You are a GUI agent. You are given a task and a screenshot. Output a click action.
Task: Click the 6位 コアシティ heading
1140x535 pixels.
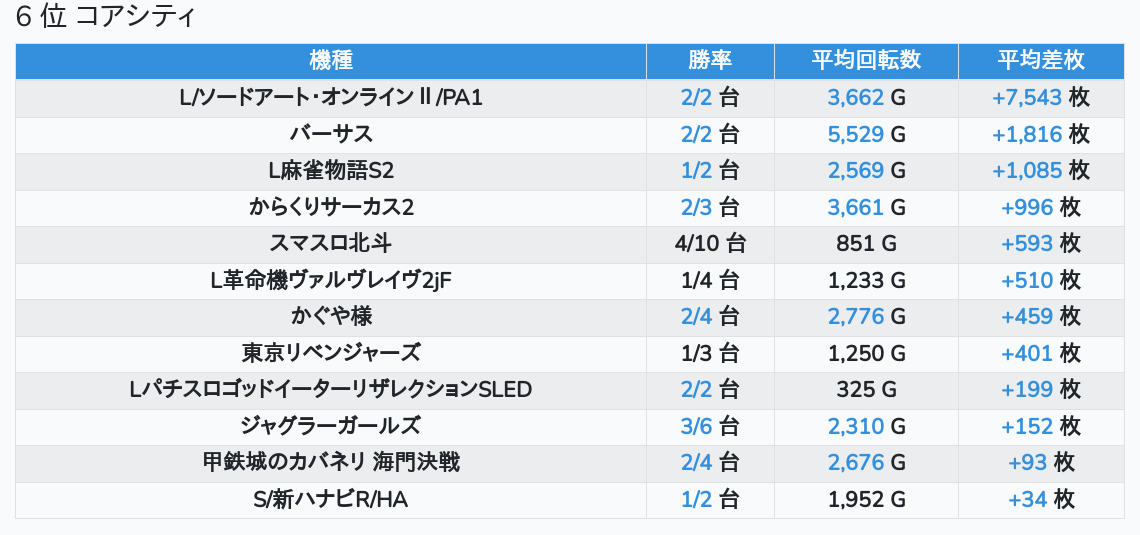point(106,17)
